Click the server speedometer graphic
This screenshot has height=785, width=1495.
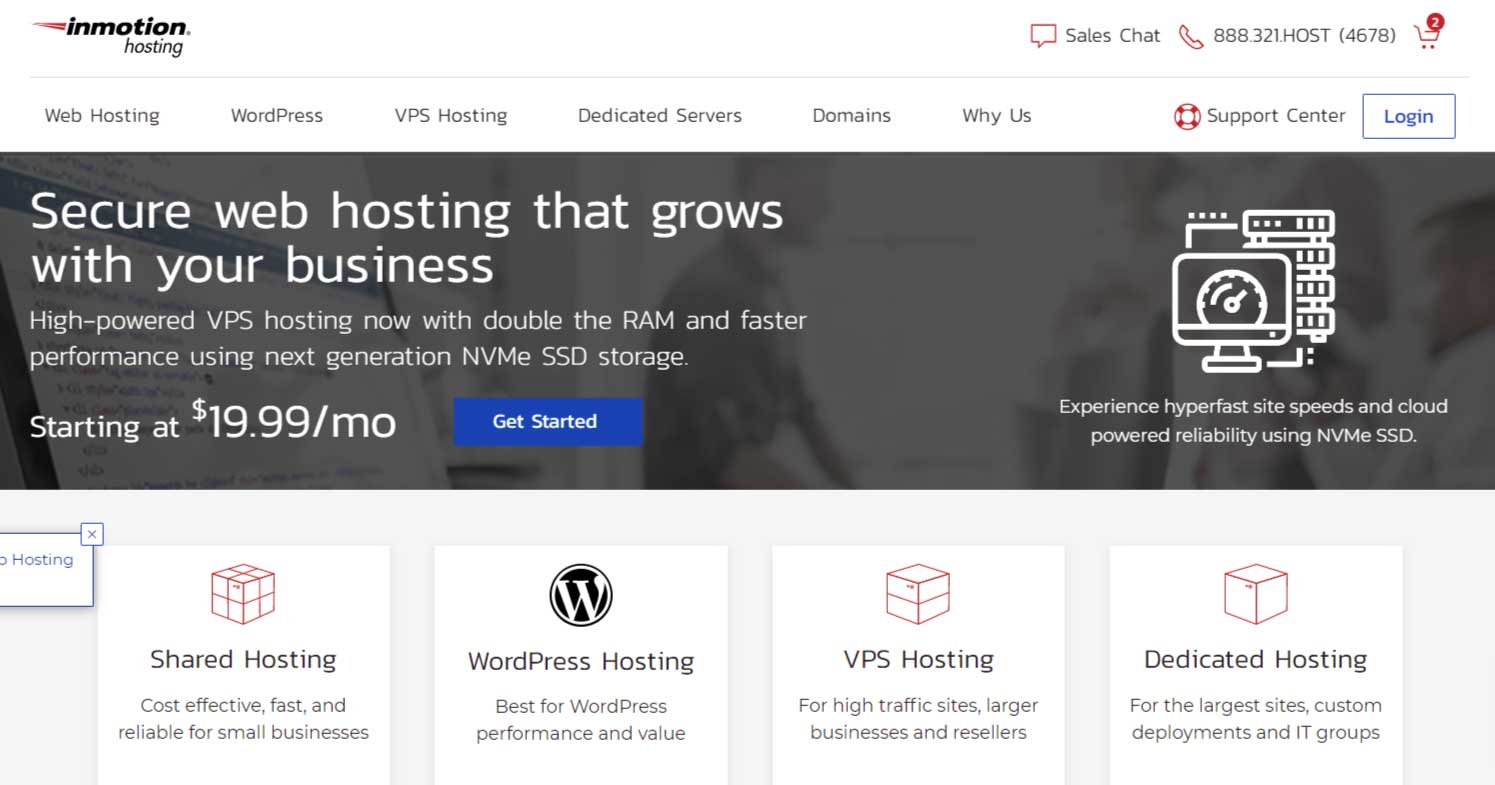click(1253, 290)
